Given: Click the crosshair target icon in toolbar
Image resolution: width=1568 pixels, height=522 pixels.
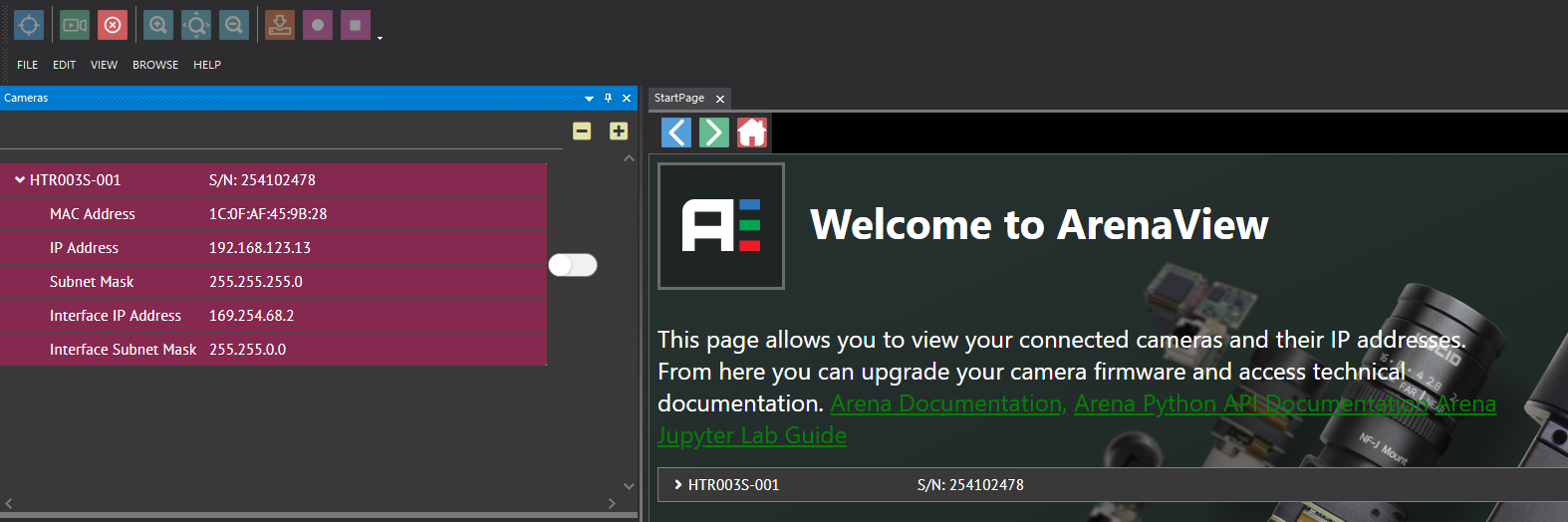Looking at the screenshot, I should tap(29, 25).
